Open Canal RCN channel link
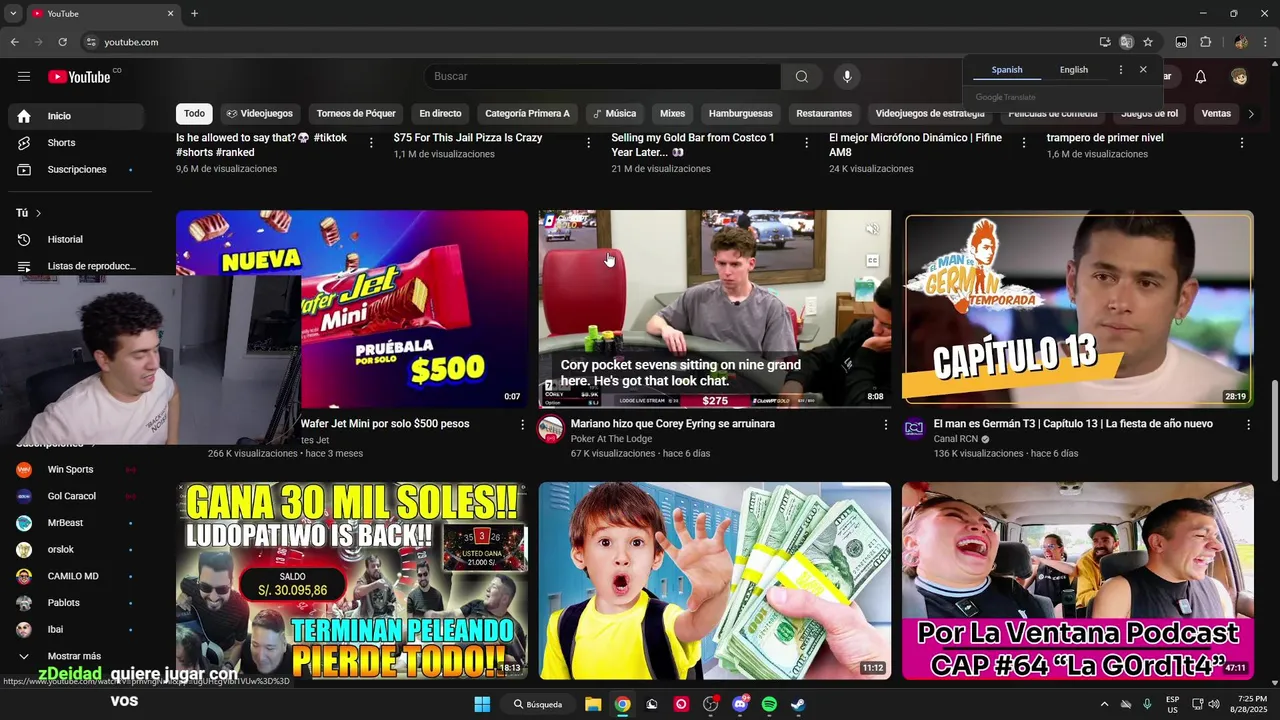This screenshot has width=1280, height=720. tap(955, 439)
